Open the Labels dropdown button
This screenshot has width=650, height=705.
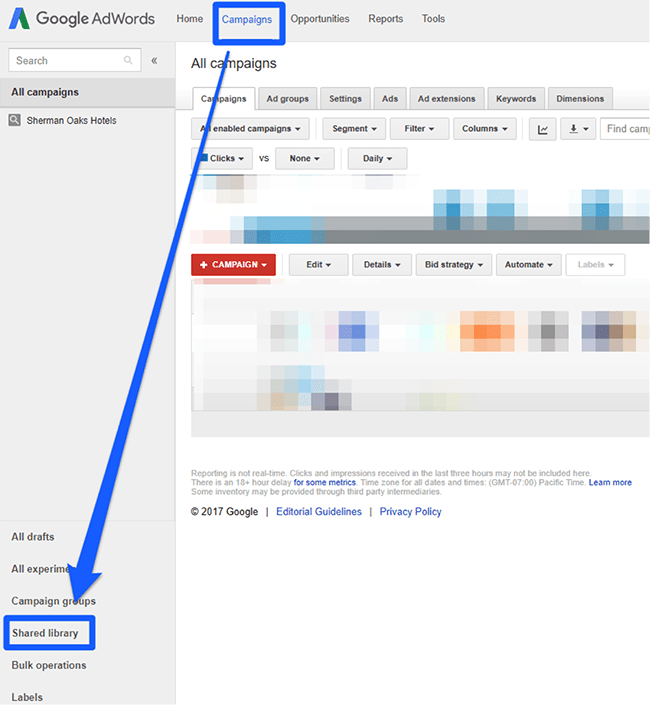(595, 265)
